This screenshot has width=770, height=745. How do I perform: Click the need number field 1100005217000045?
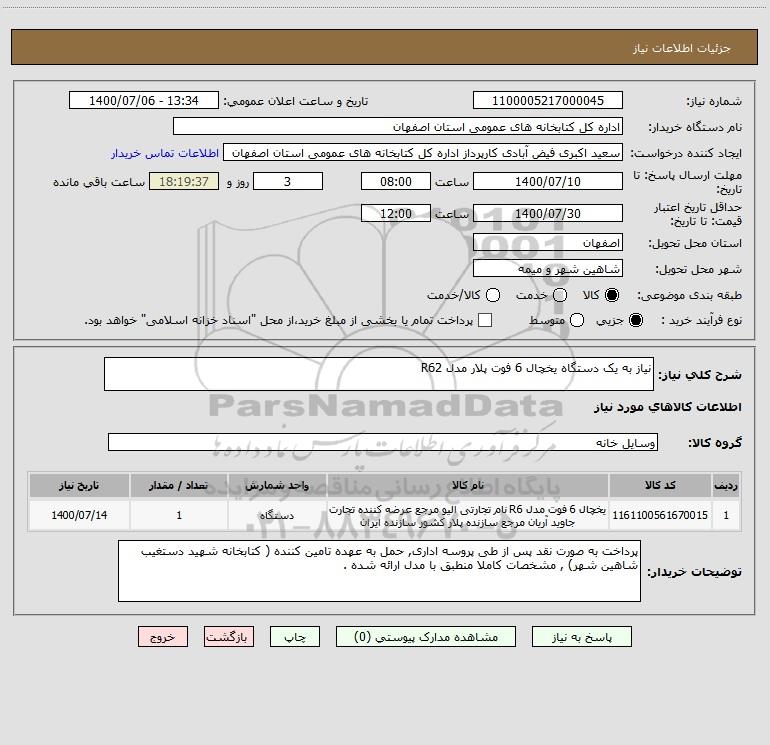pos(548,101)
